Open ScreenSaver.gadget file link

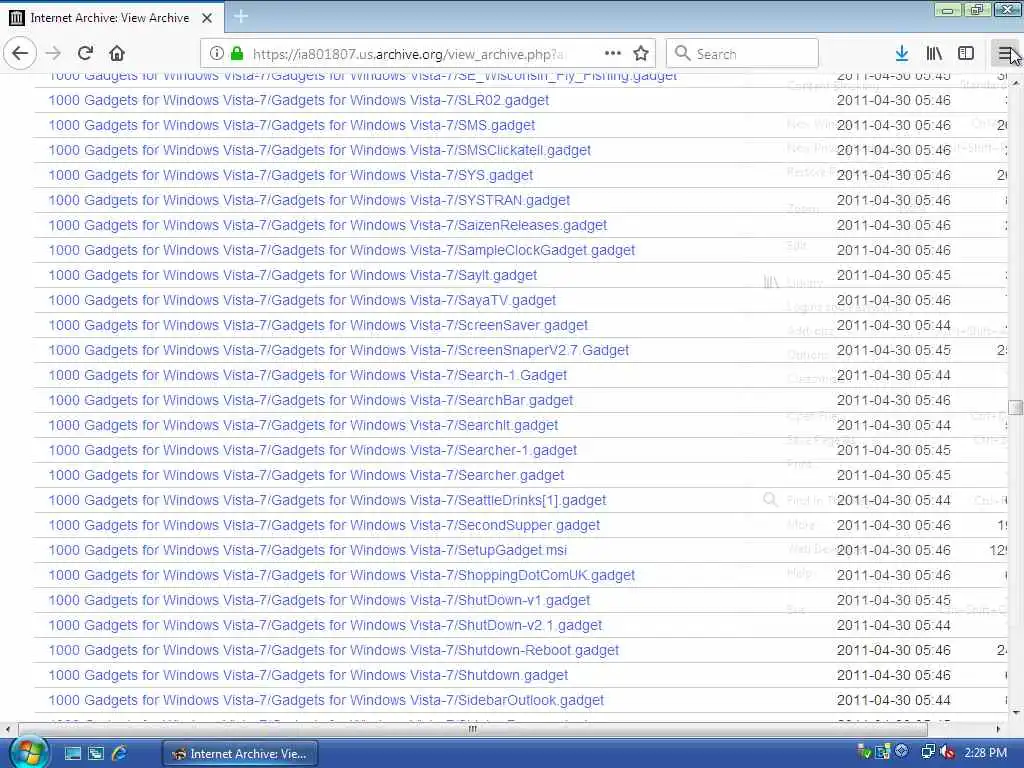(x=318, y=325)
